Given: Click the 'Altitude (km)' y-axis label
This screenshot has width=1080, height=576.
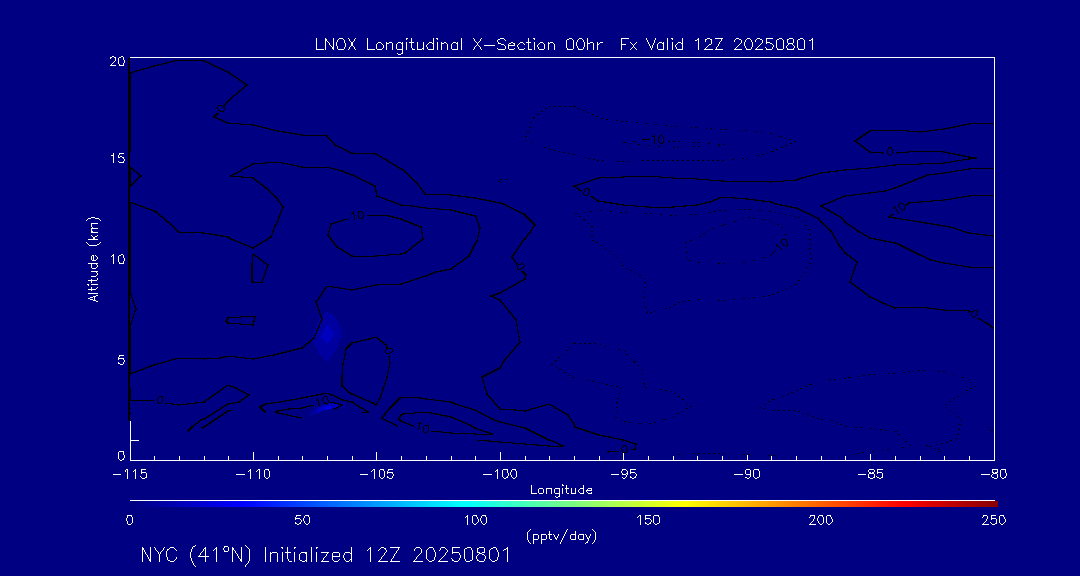Looking at the screenshot, I should click(x=93, y=259).
